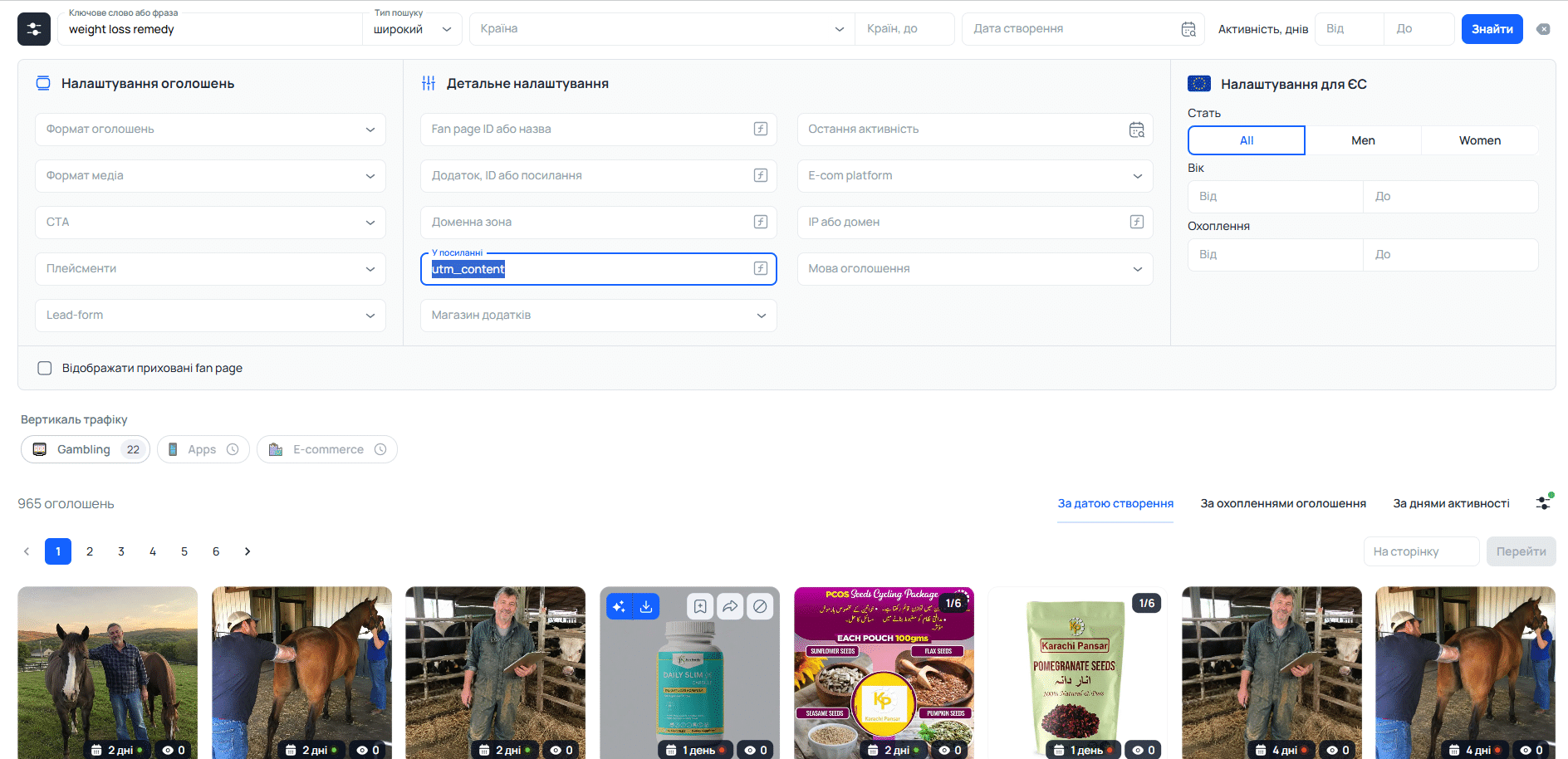The width and height of the screenshot is (1568, 759).
Task: Toggle Apps traffic vertical chip
Action: coord(203,449)
